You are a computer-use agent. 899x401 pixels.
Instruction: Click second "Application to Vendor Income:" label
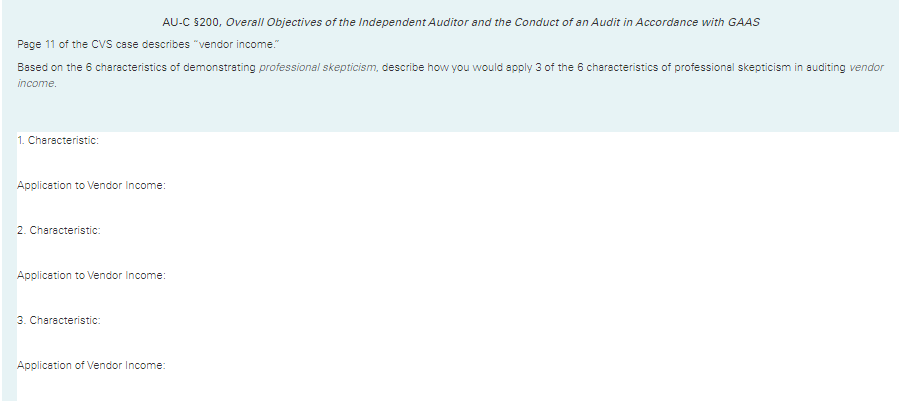[91, 275]
